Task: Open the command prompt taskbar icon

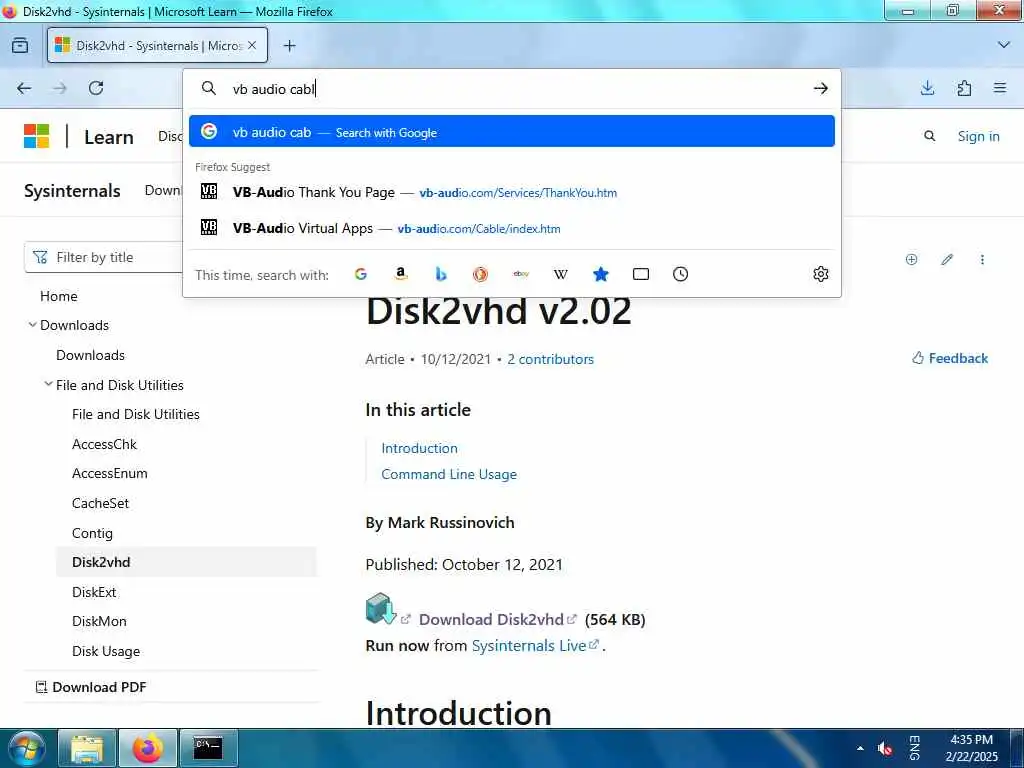Action: click(208, 748)
